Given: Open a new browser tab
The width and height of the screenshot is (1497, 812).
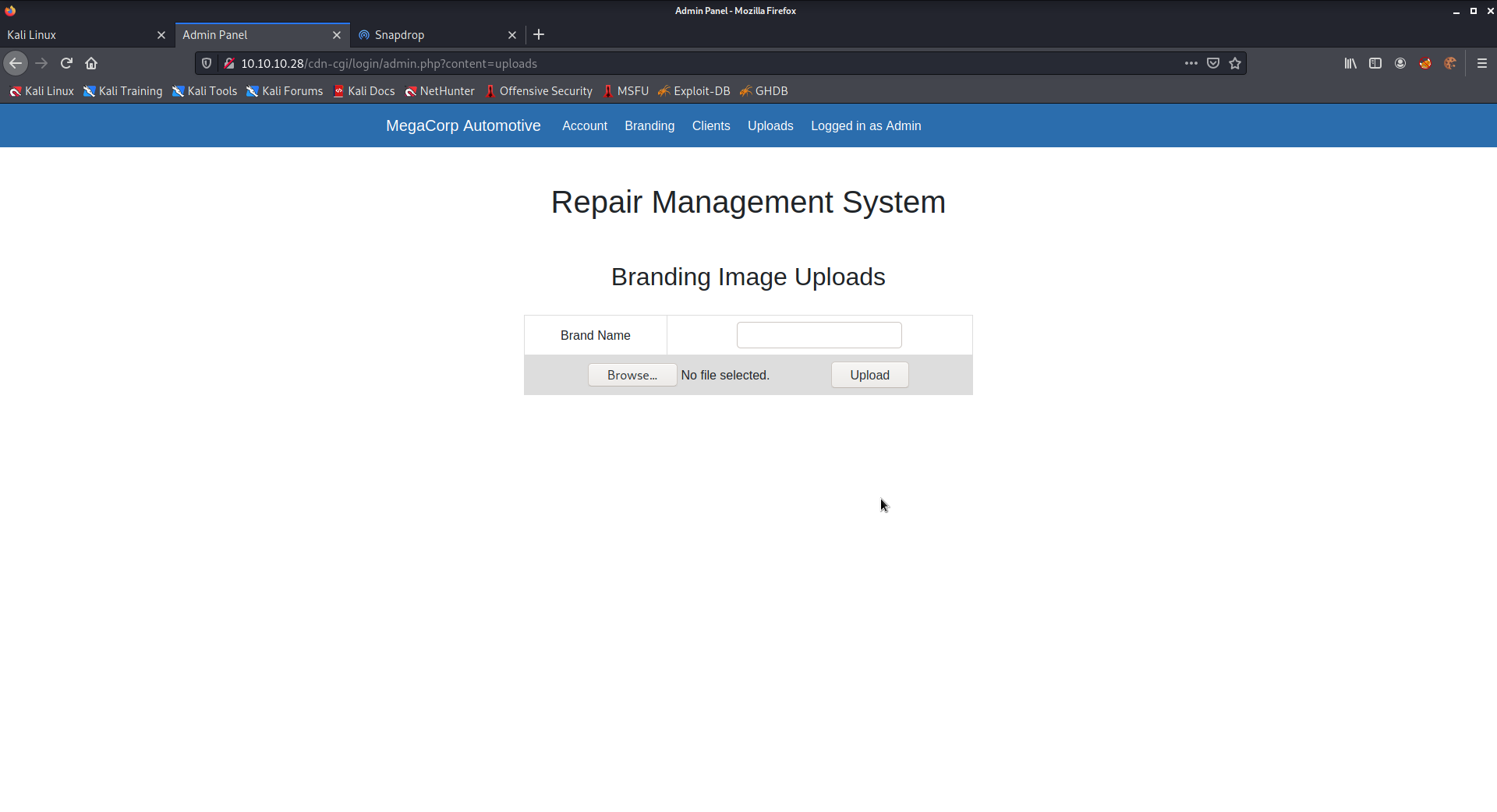Looking at the screenshot, I should point(539,34).
